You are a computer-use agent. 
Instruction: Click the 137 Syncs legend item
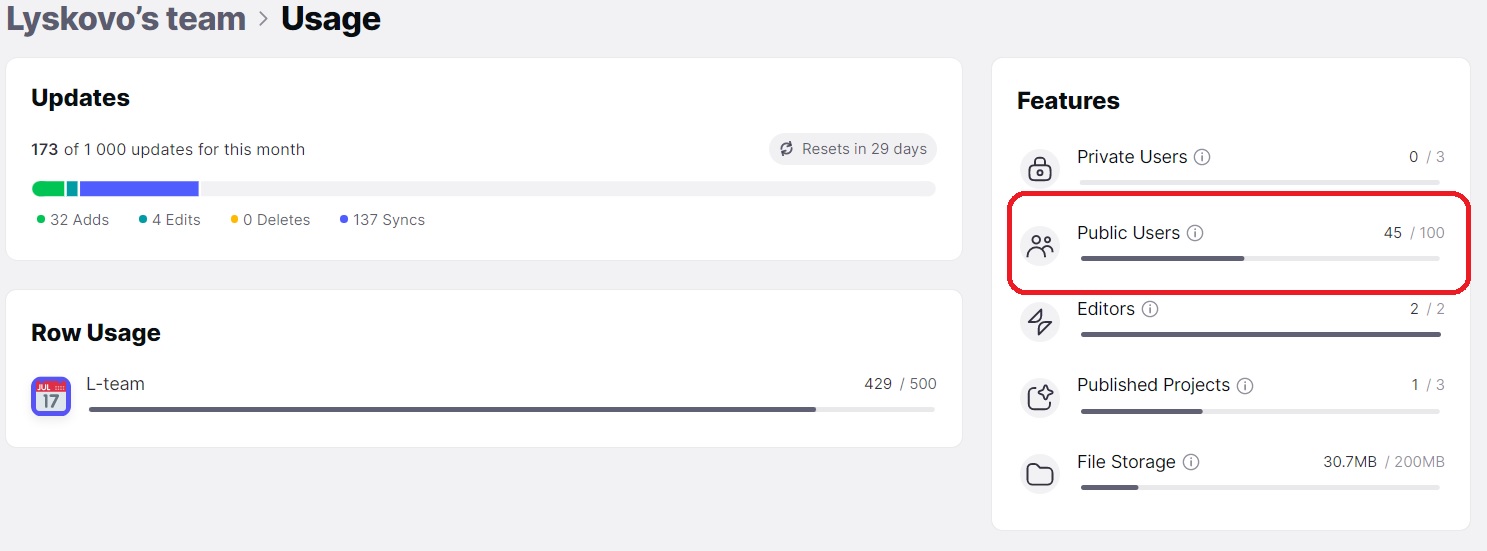coord(382,220)
